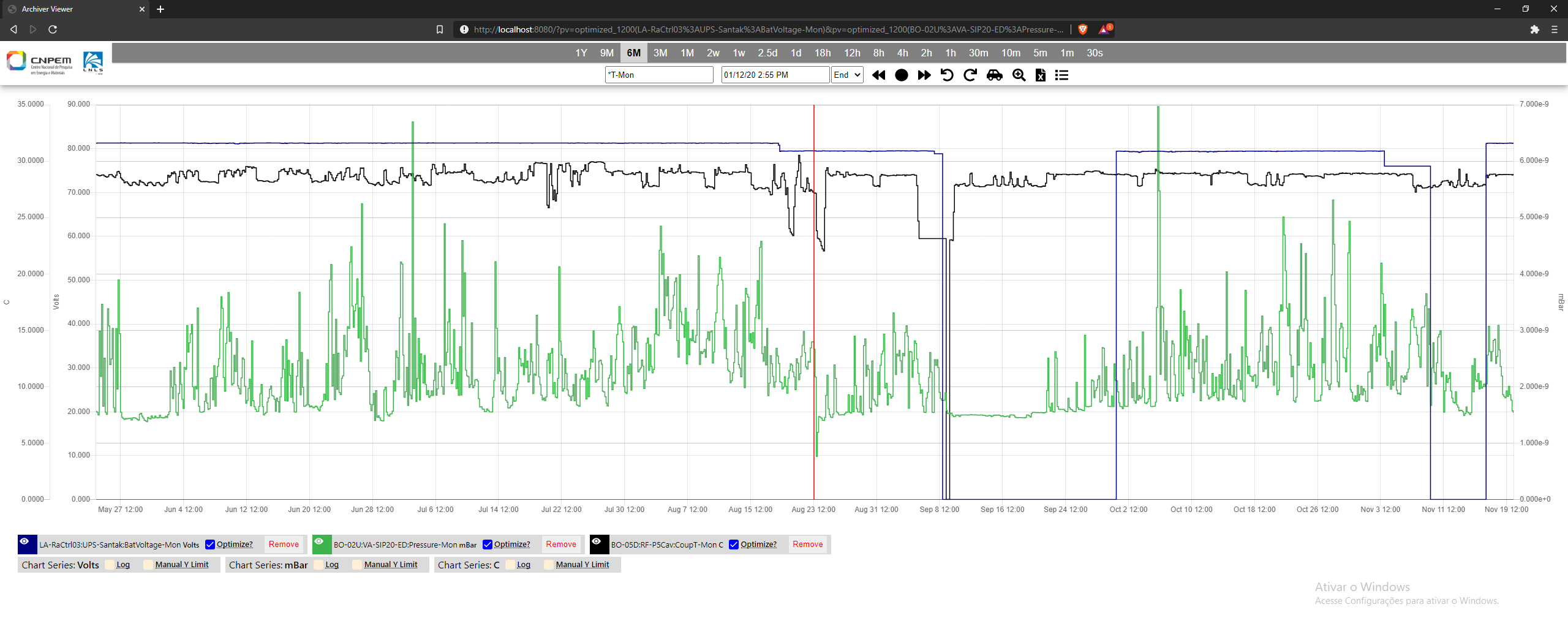Export data with the Excel file icon

tap(1040, 75)
